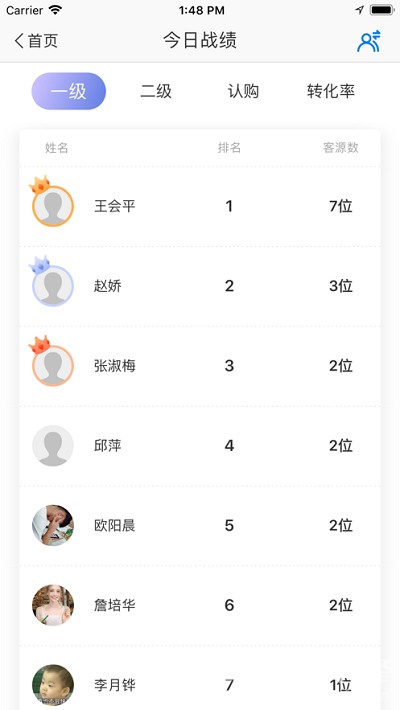The height and width of the screenshot is (710, 400).
Task: Switch to the 认购 tab
Action: pos(243,91)
